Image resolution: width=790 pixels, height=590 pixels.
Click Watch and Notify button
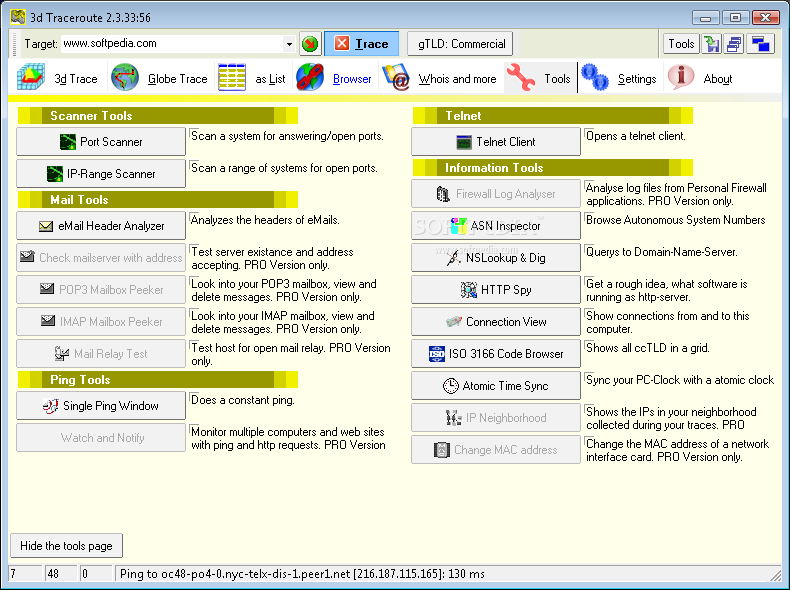pyautogui.click(x=101, y=437)
